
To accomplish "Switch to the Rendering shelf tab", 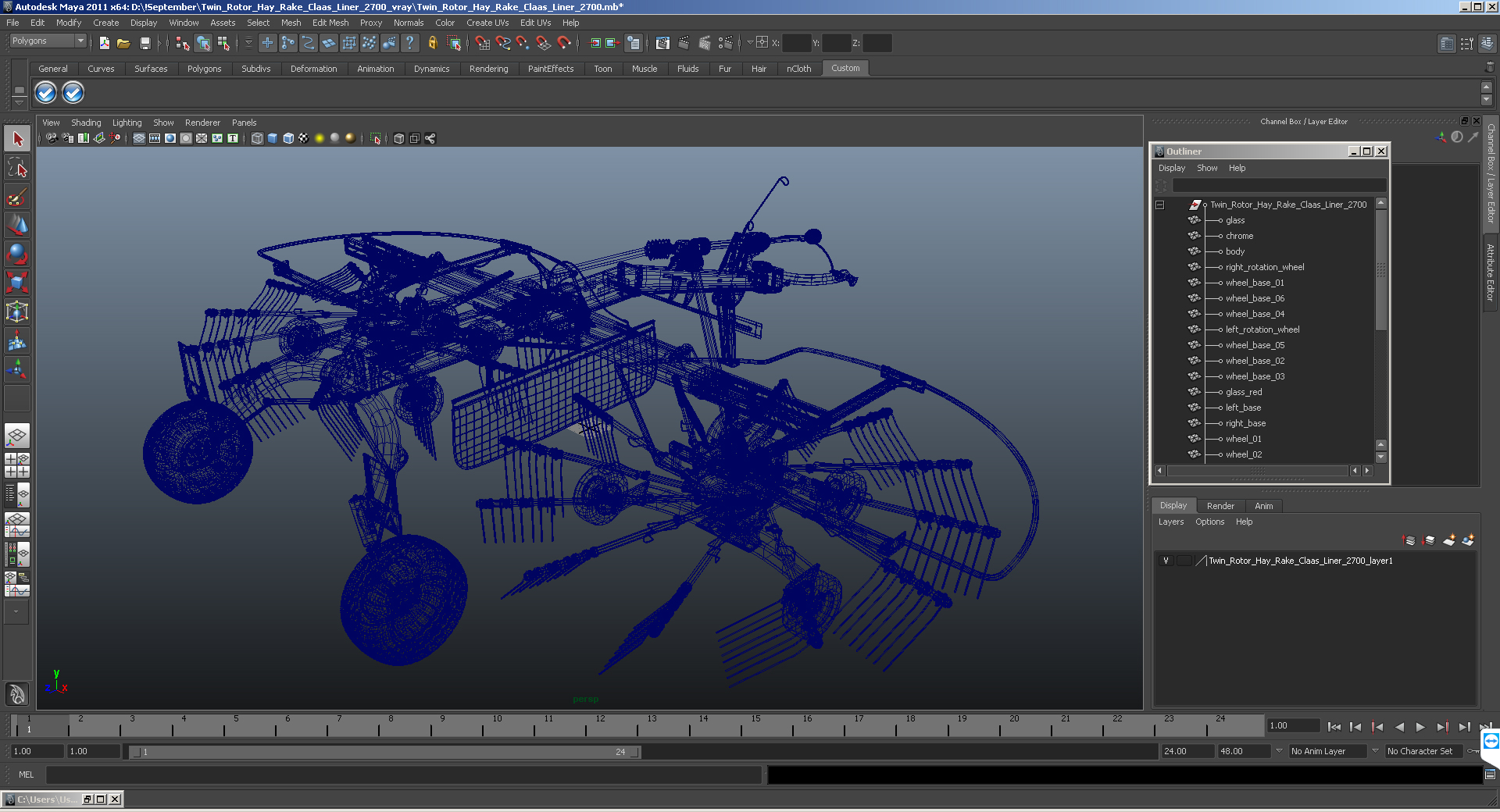I will point(488,69).
